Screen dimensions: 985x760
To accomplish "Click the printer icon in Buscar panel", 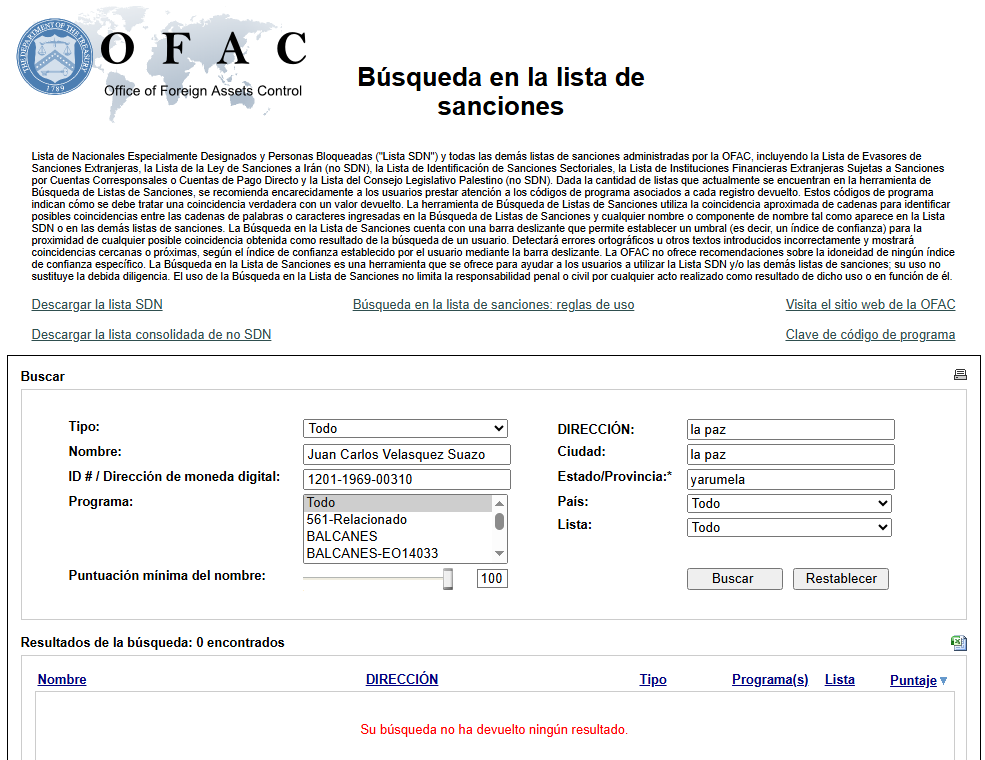I will click(x=960, y=375).
